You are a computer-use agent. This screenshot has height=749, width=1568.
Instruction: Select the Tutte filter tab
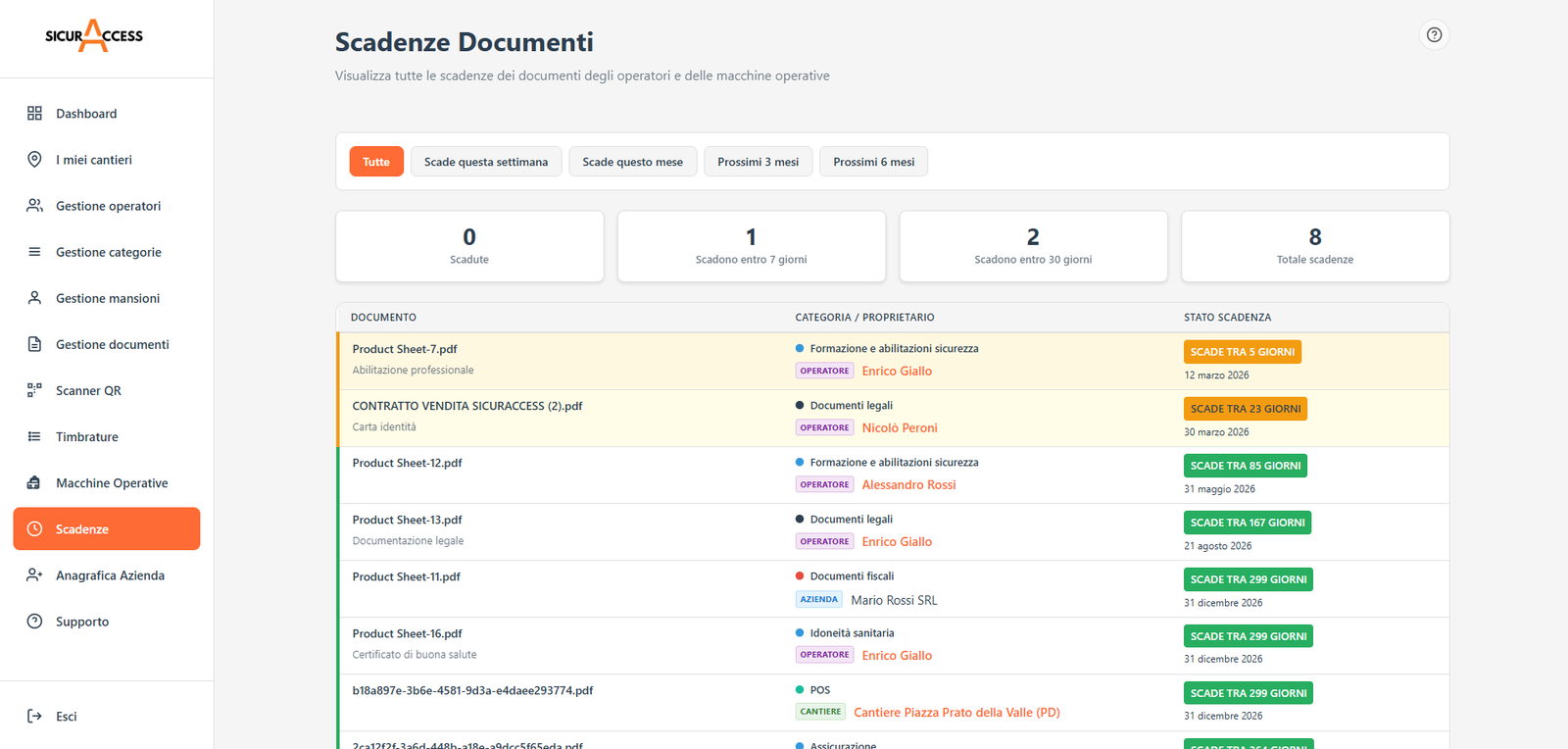pos(376,162)
